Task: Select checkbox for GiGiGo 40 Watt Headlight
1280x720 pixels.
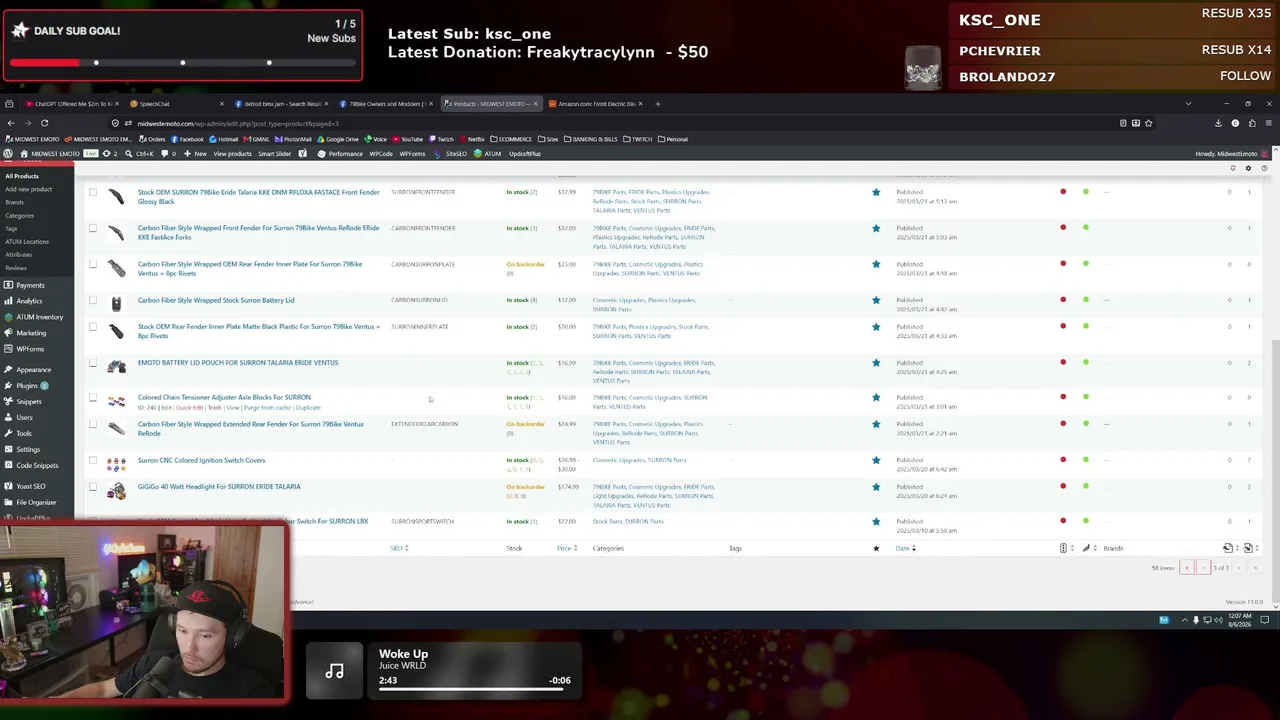Action: point(93,487)
